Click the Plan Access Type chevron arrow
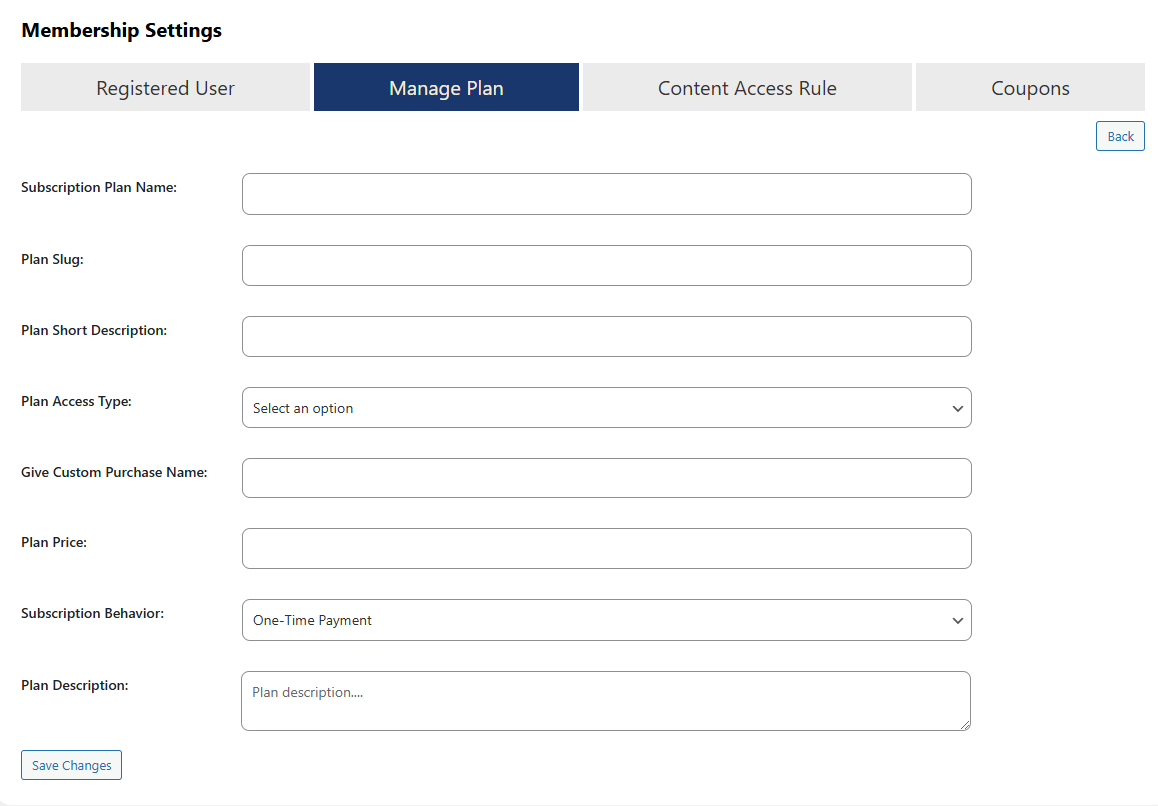Screen dimensions: 1158x806 (x=957, y=408)
